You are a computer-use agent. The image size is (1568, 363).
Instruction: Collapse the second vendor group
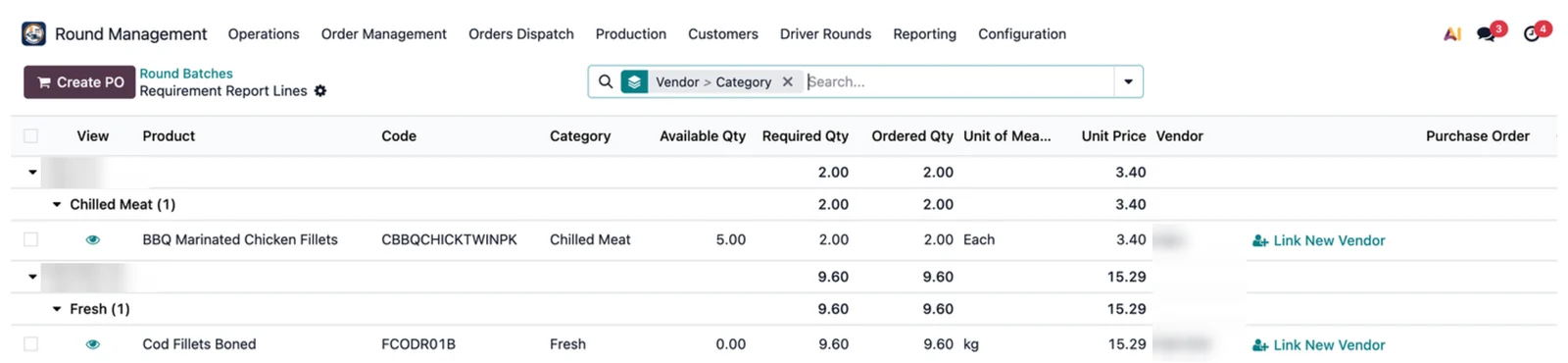(x=32, y=277)
